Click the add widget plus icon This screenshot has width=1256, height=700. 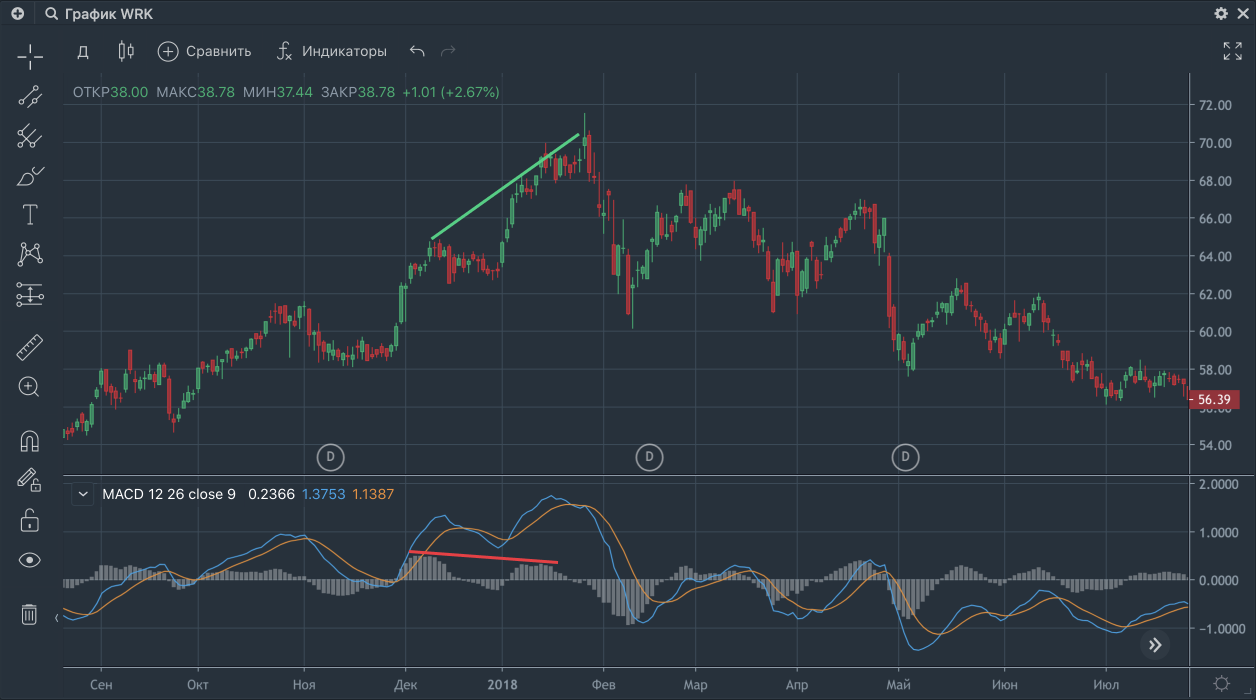pyautogui.click(x=17, y=14)
